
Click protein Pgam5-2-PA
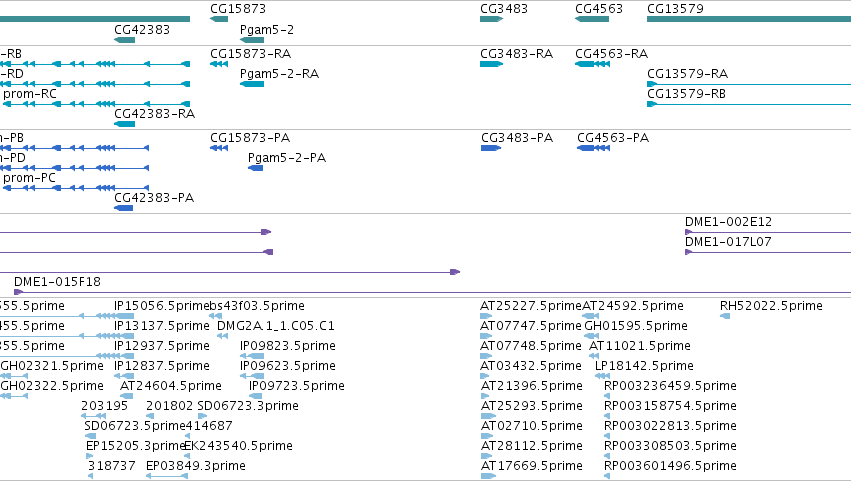287,158
